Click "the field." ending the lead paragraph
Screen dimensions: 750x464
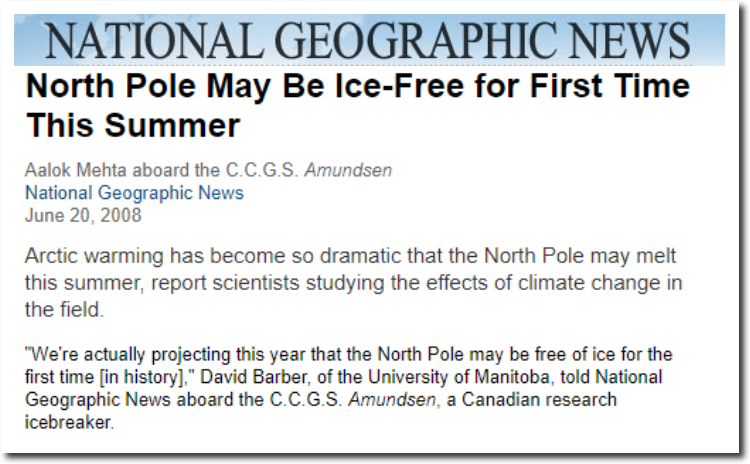[64, 309]
